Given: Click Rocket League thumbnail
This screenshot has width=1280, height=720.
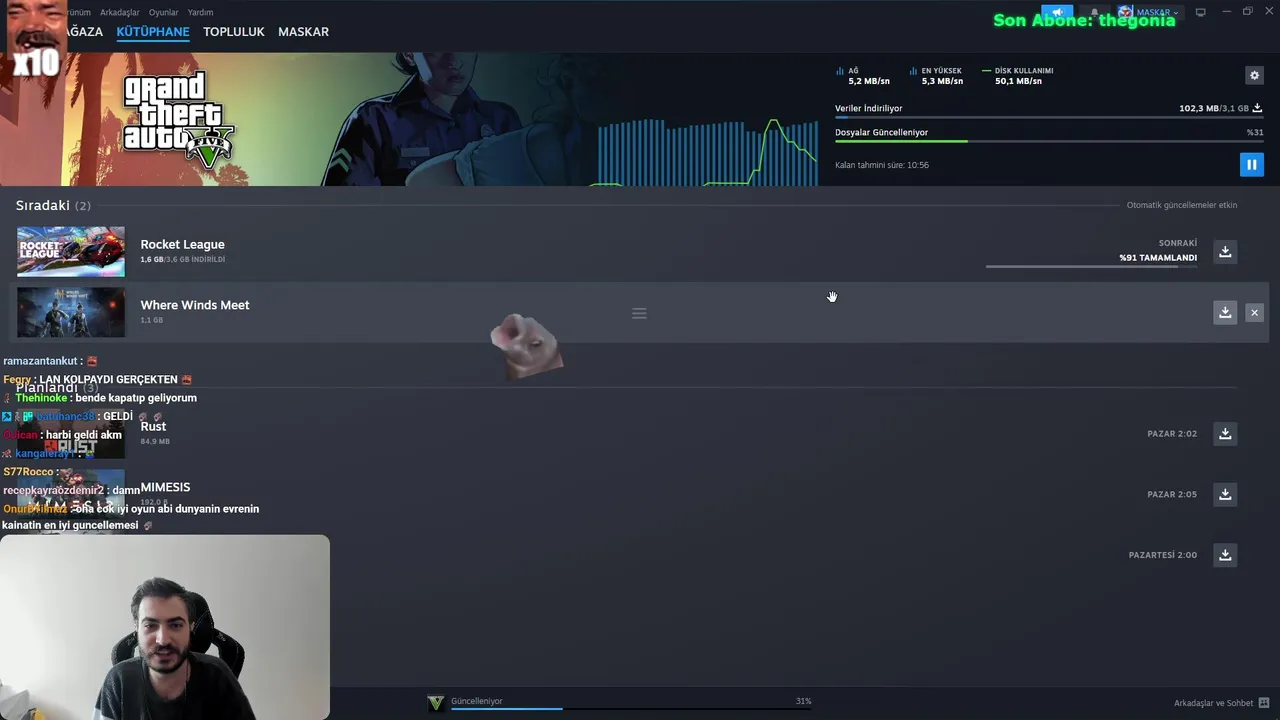Looking at the screenshot, I should pyautogui.click(x=71, y=251).
